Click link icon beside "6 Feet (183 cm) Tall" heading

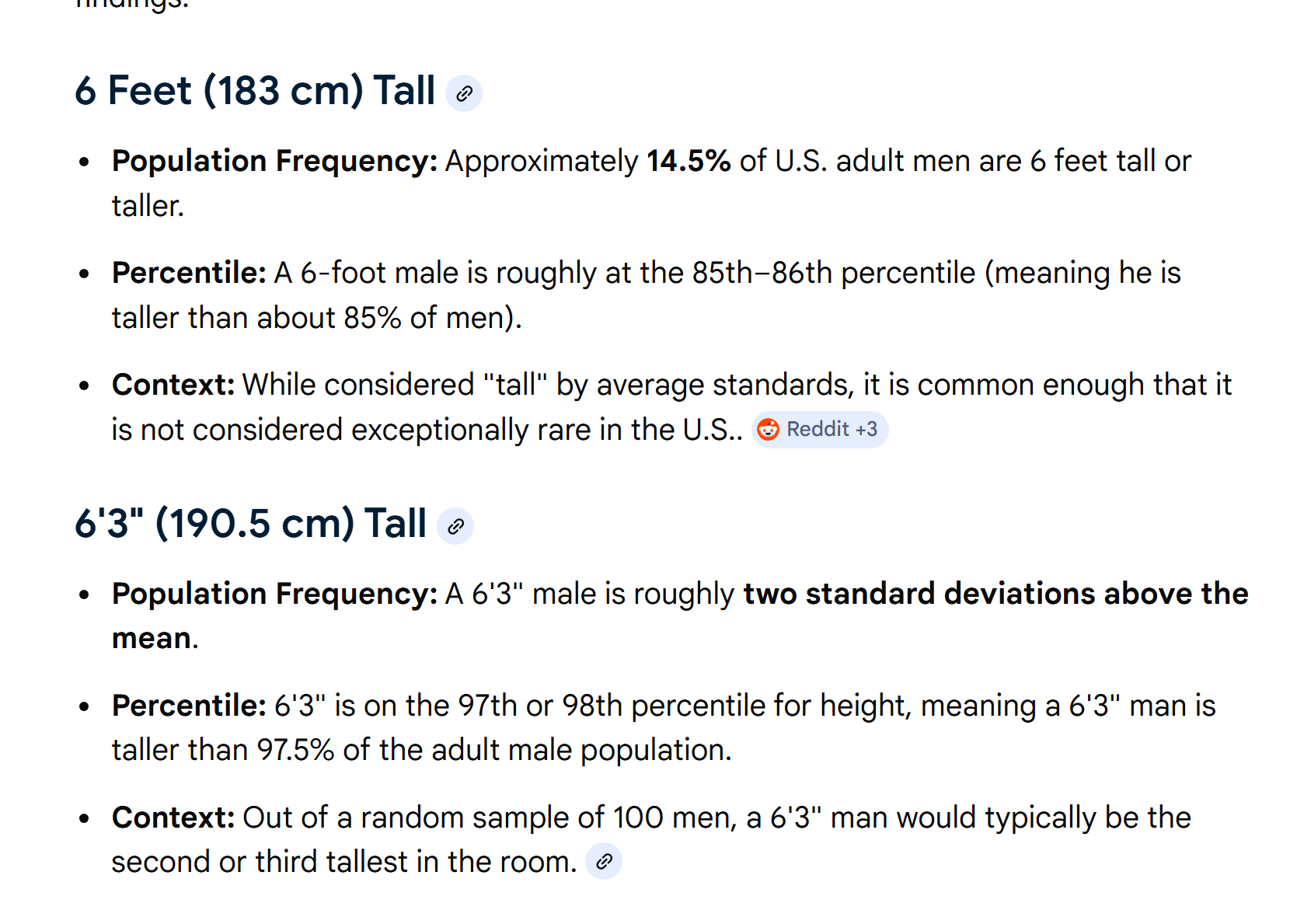click(464, 94)
